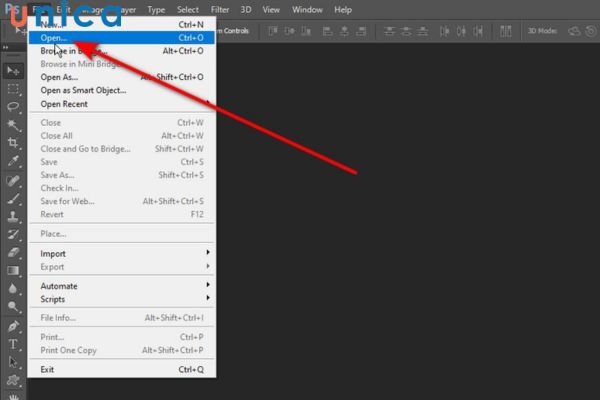Click Distribute Bottom Edges icon

point(422,31)
